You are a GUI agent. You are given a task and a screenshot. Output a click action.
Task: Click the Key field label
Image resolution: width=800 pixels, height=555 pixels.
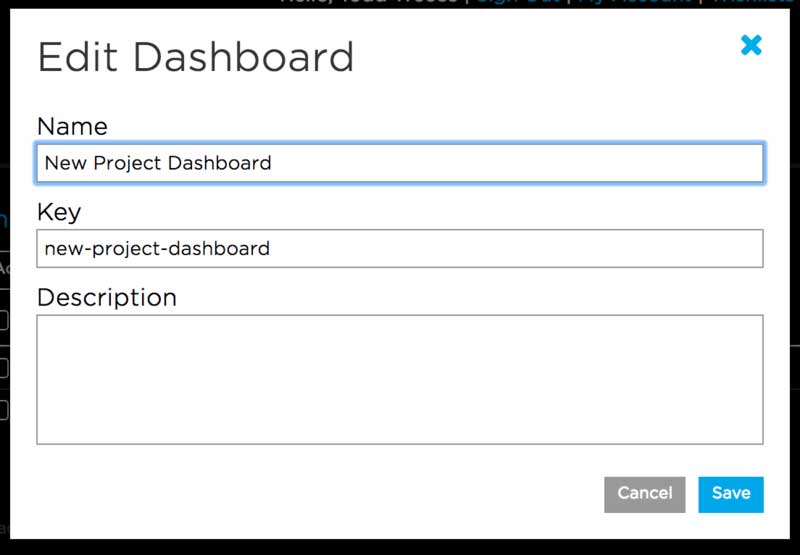[59, 212]
